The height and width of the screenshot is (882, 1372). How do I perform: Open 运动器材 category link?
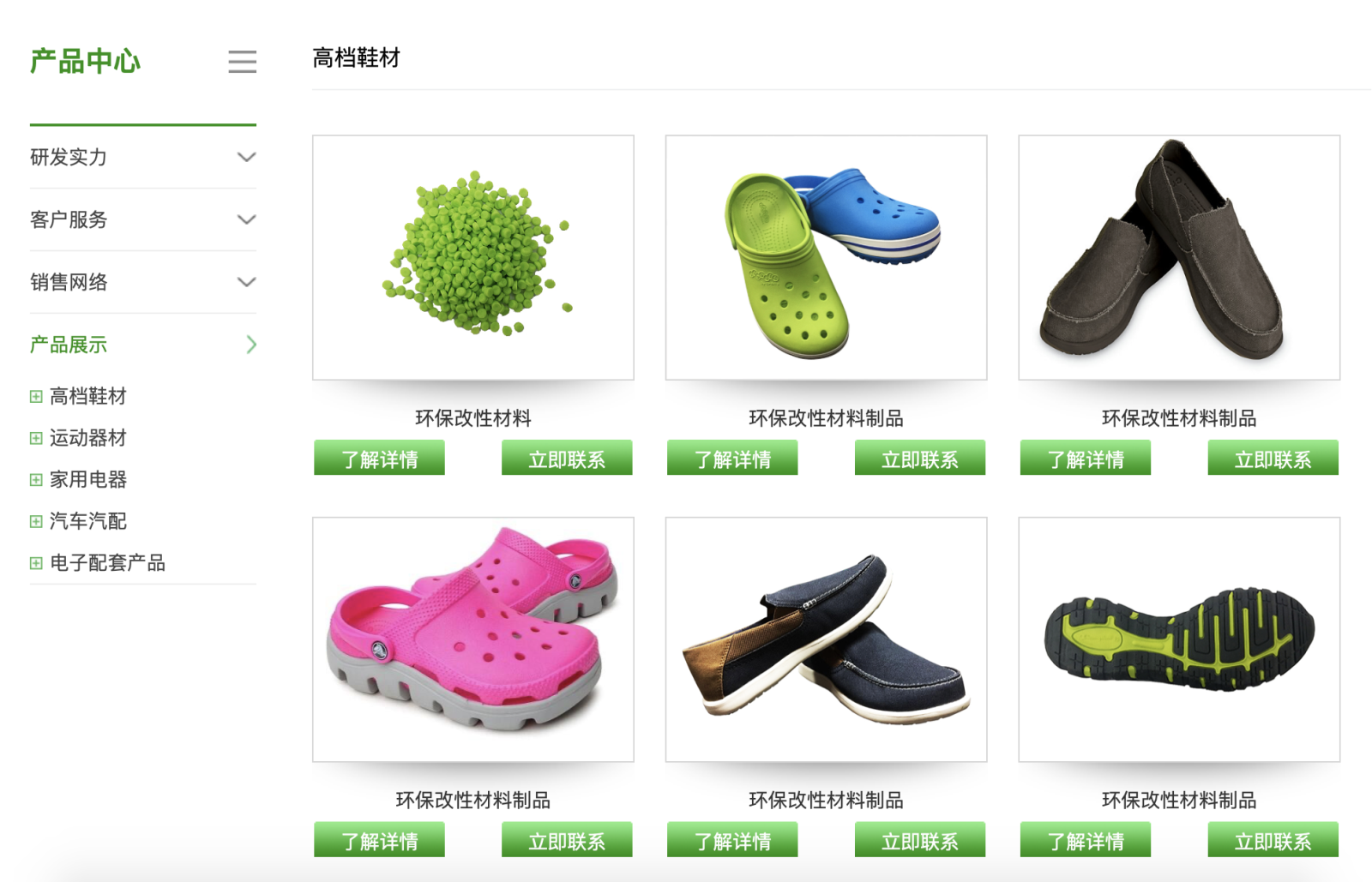88,438
